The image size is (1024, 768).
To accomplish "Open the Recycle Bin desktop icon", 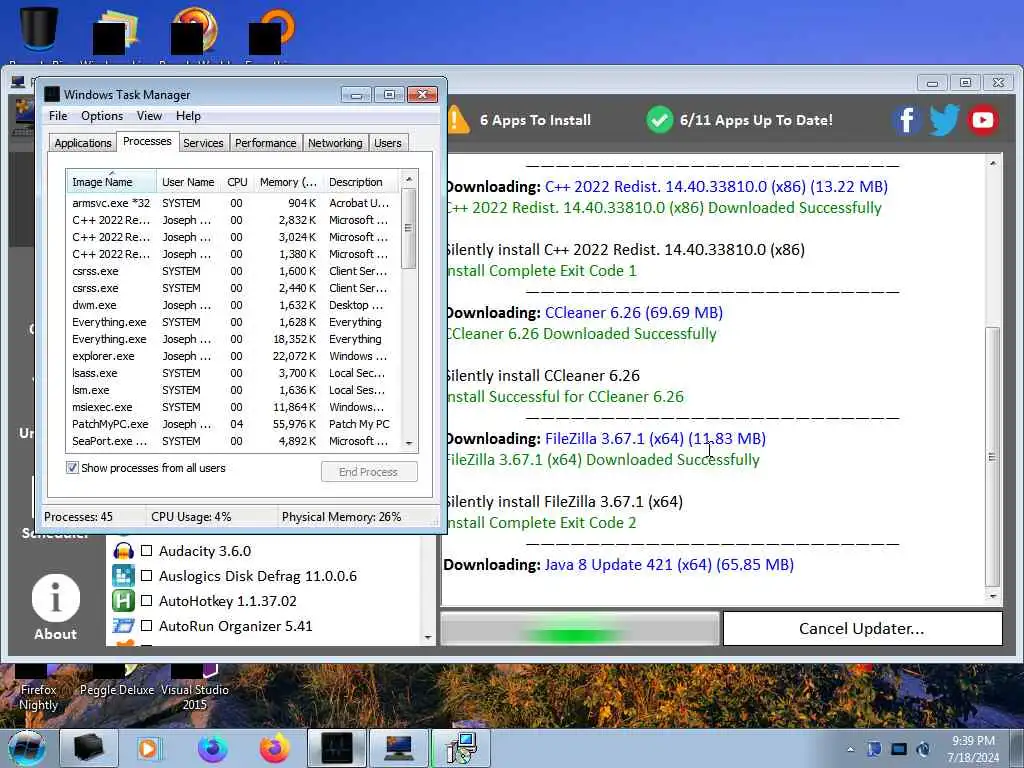I will 39,29.
